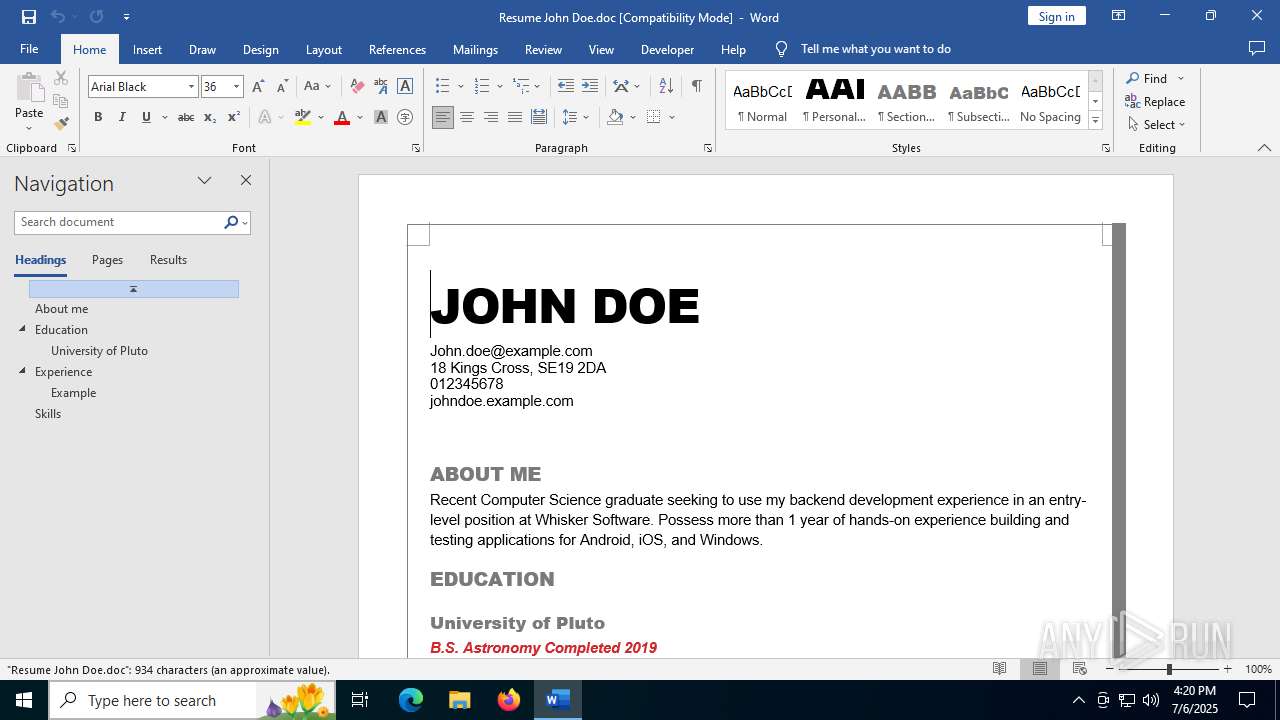1280x720 pixels.
Task: Apply red font color
Action: 342,117
